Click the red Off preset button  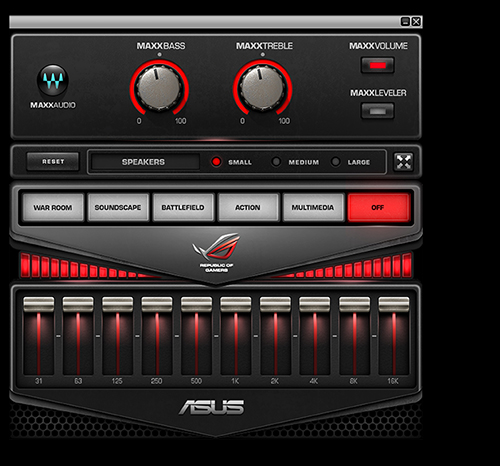tap(378, 207)
